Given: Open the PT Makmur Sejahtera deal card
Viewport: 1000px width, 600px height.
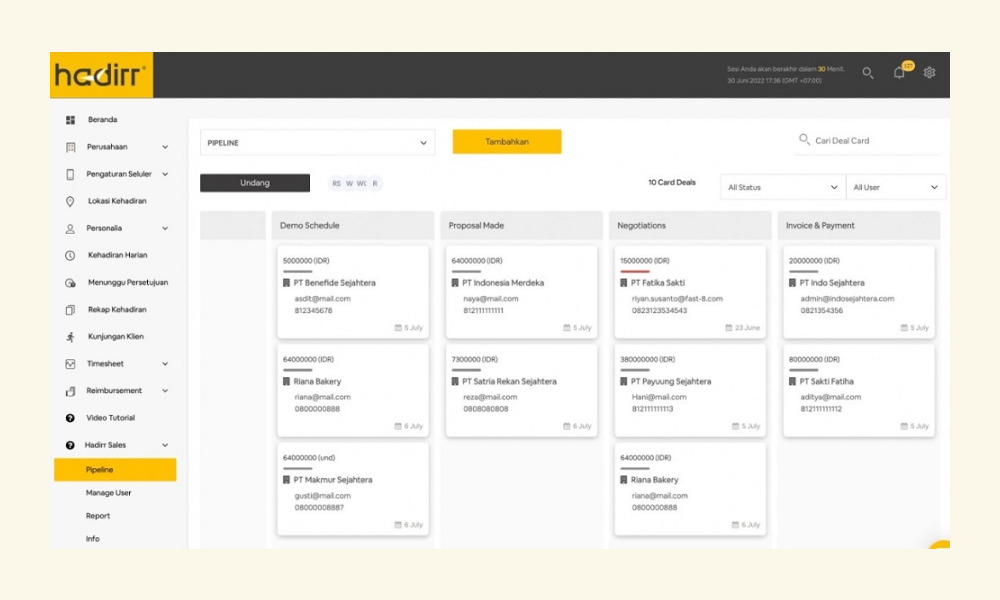Looking at the screenshot, I should (x=353, y=489).
